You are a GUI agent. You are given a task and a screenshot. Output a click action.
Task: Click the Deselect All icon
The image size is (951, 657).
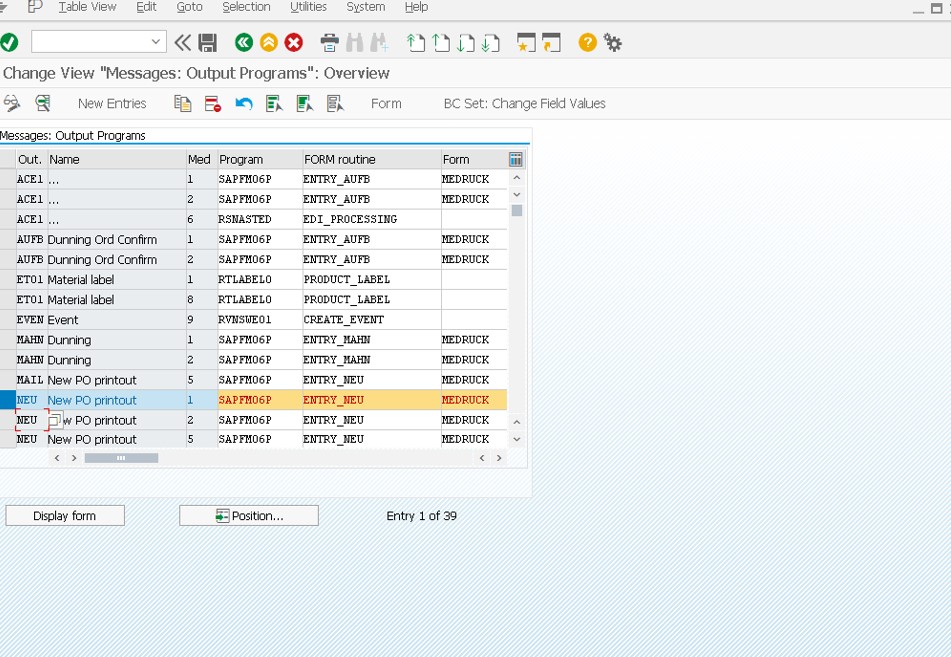pos(335,103)
